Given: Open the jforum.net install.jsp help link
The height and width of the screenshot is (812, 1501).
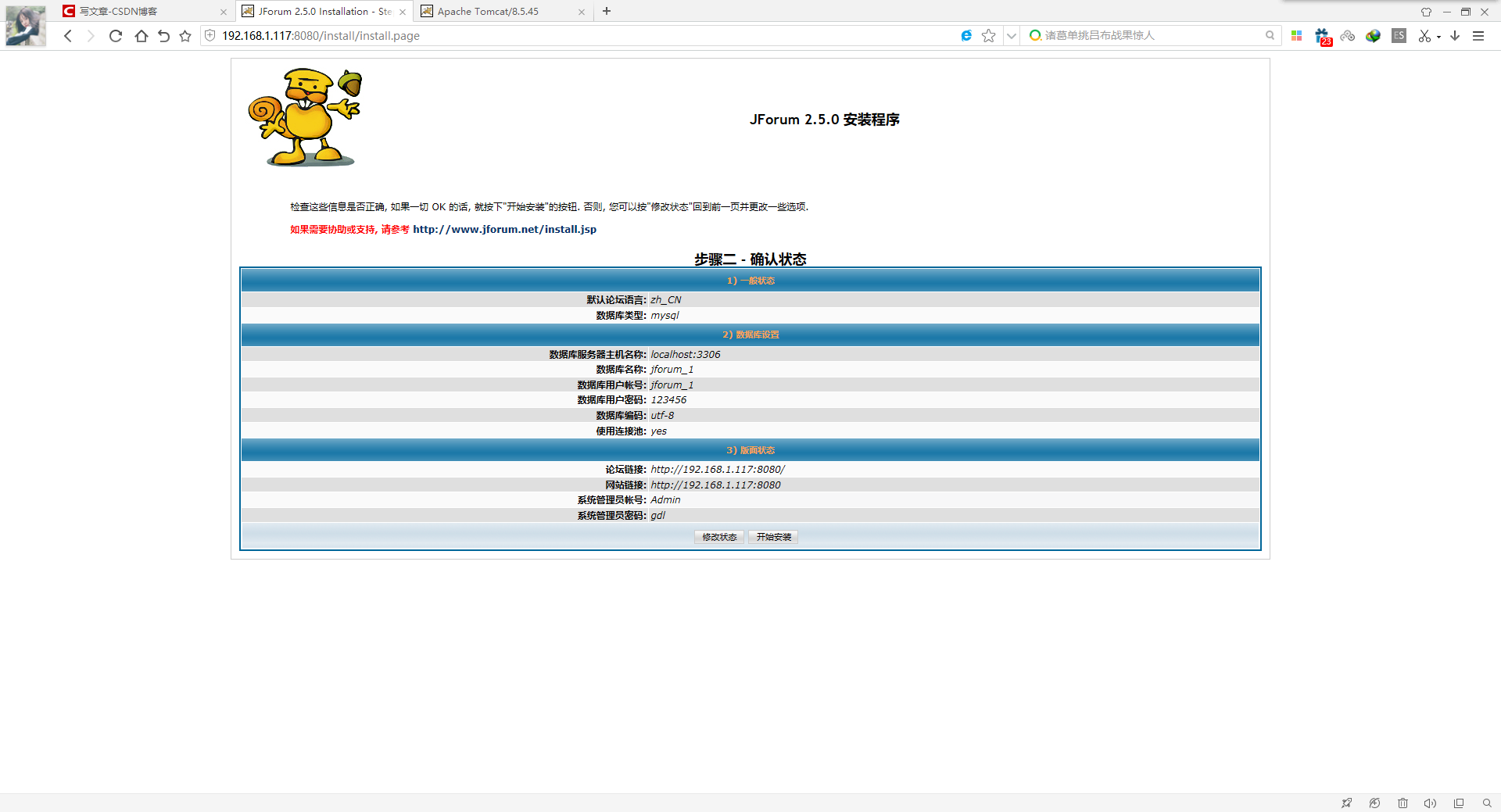Looking at the screenshot, I should point(504,229).
